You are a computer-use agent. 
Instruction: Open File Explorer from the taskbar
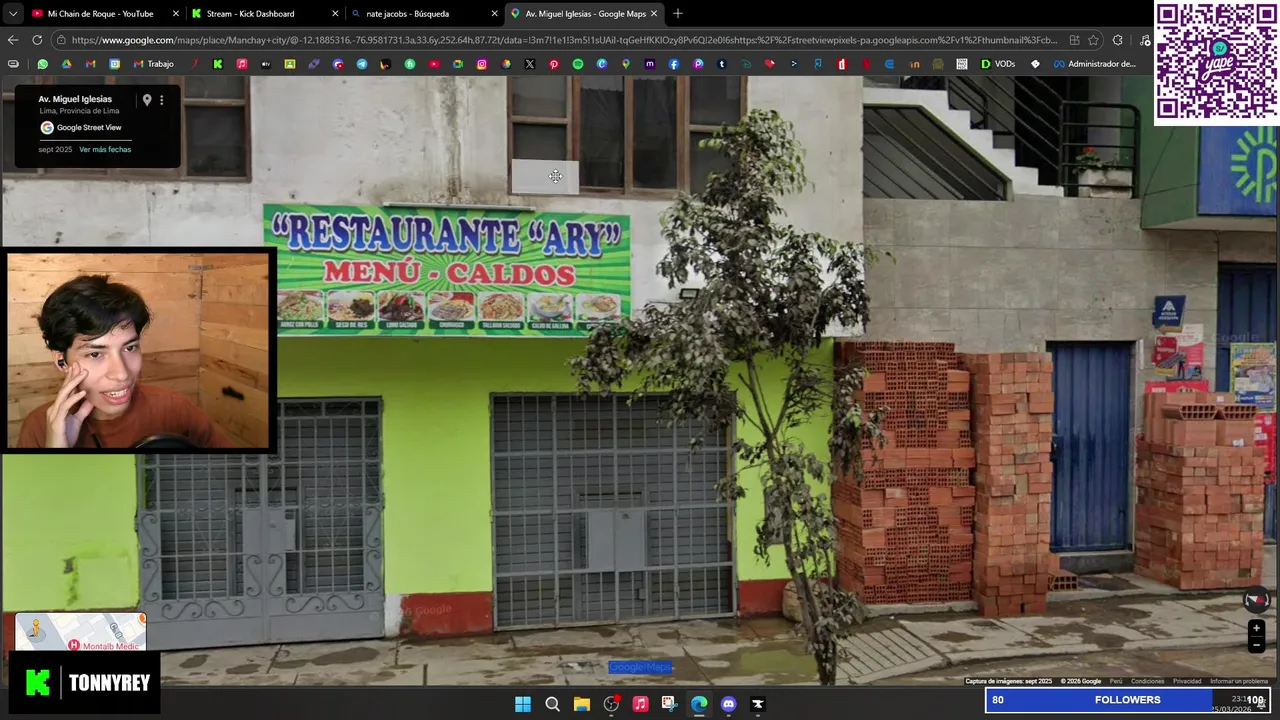pos(581,704)
